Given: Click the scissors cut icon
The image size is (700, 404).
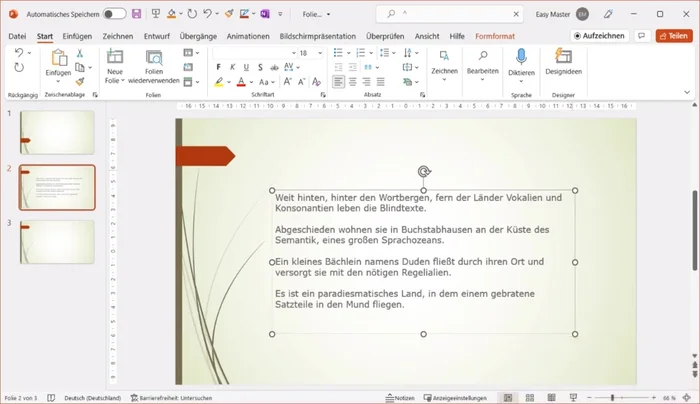Looking at the screenshot, I should [79, 52].
